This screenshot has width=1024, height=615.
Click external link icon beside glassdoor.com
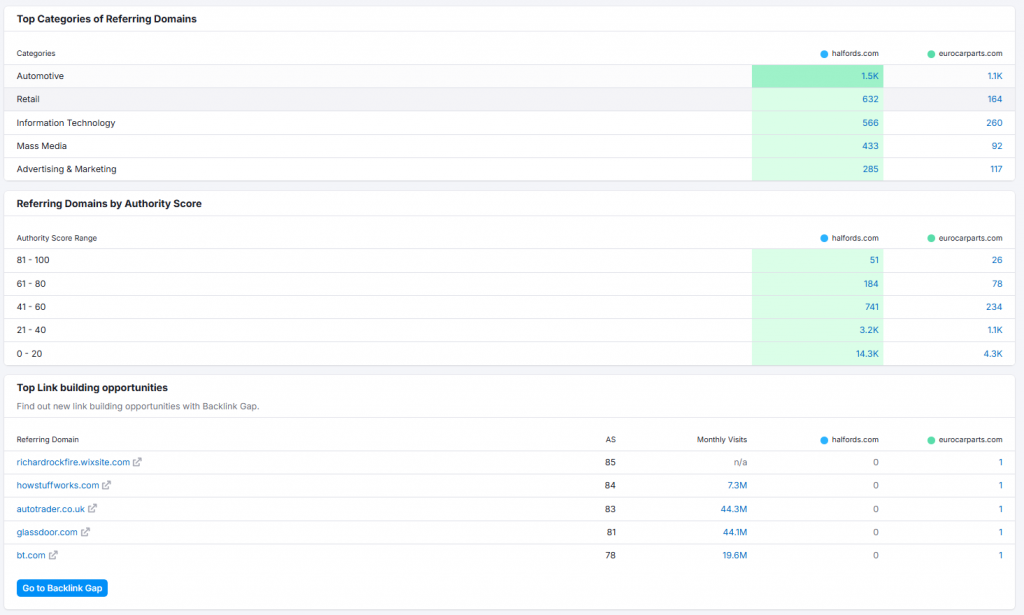point(86,532)
